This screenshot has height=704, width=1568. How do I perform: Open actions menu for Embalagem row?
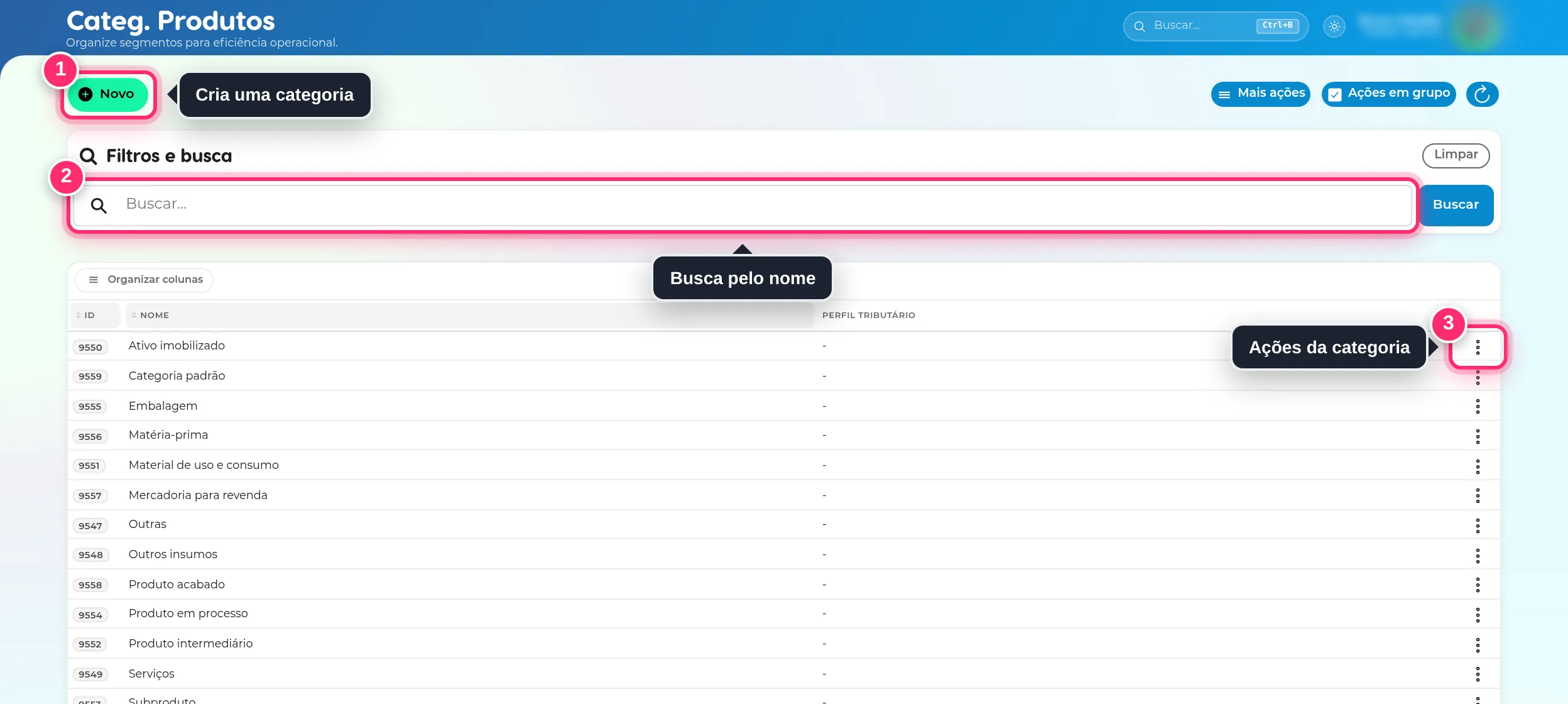1478,407
